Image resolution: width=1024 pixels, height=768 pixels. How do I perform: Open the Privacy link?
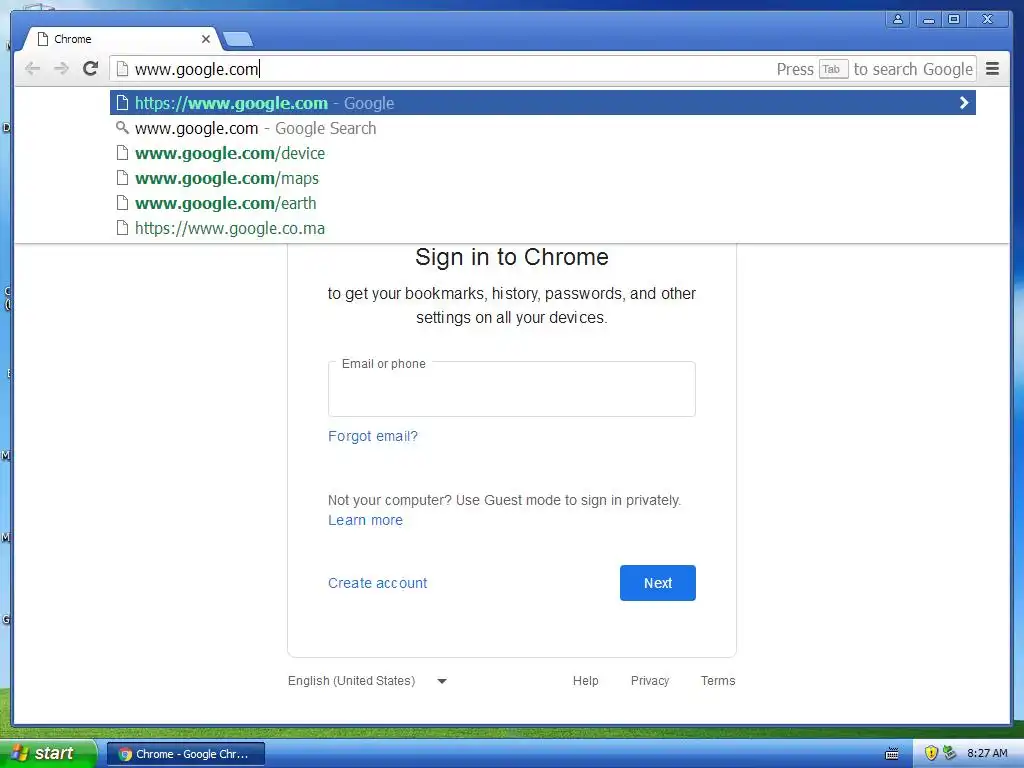click(650, 680)
